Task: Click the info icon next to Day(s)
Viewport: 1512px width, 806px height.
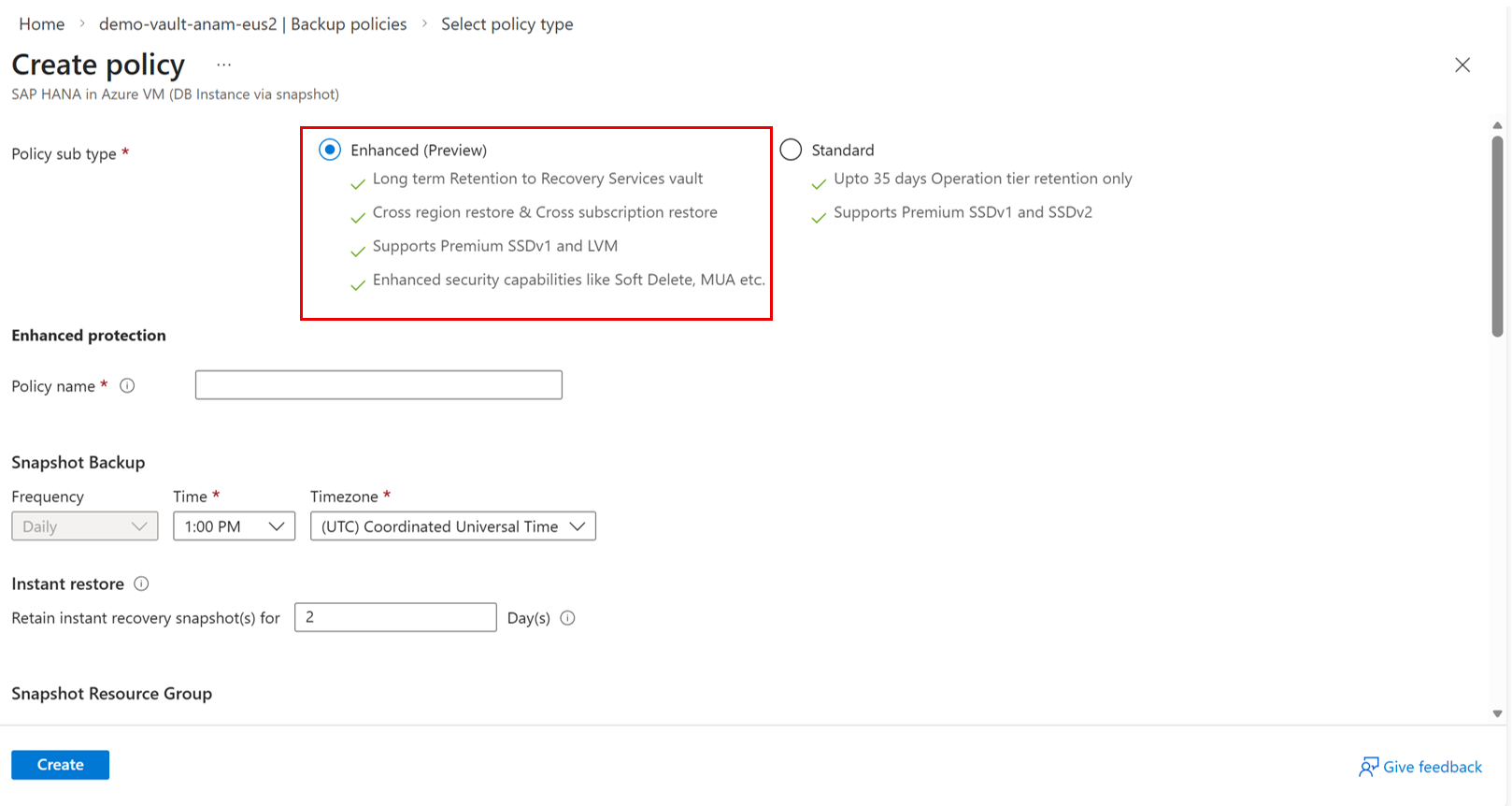Action: [x=567, y=618]
